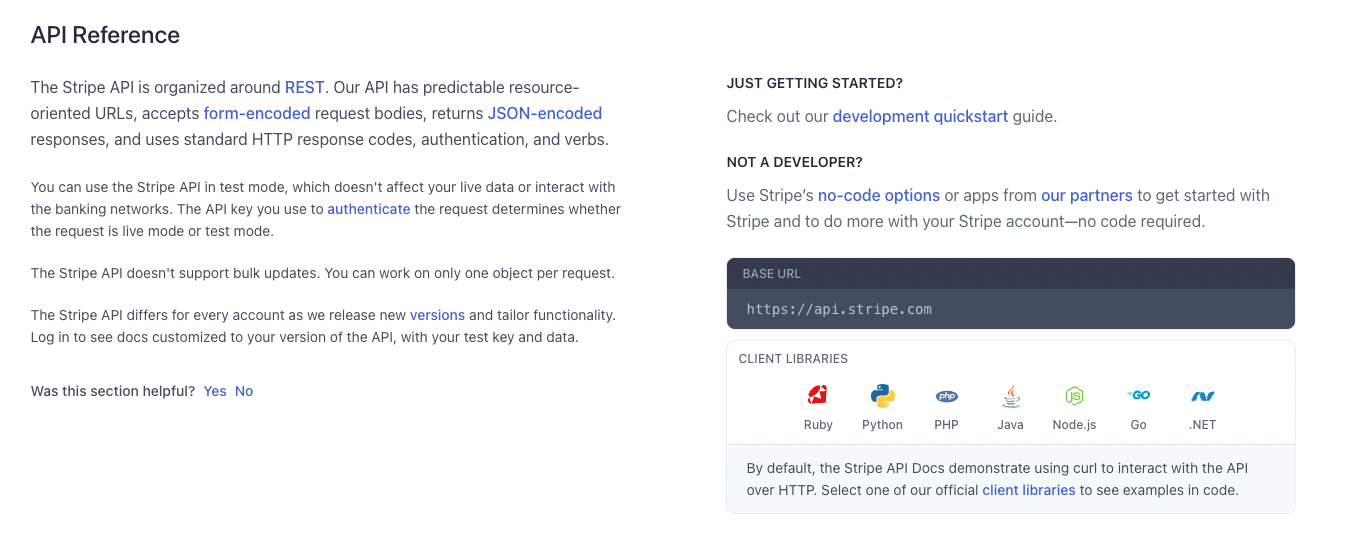
Task: Open the our partners link
Action: pyautogui.click(x=1087, y=195)
